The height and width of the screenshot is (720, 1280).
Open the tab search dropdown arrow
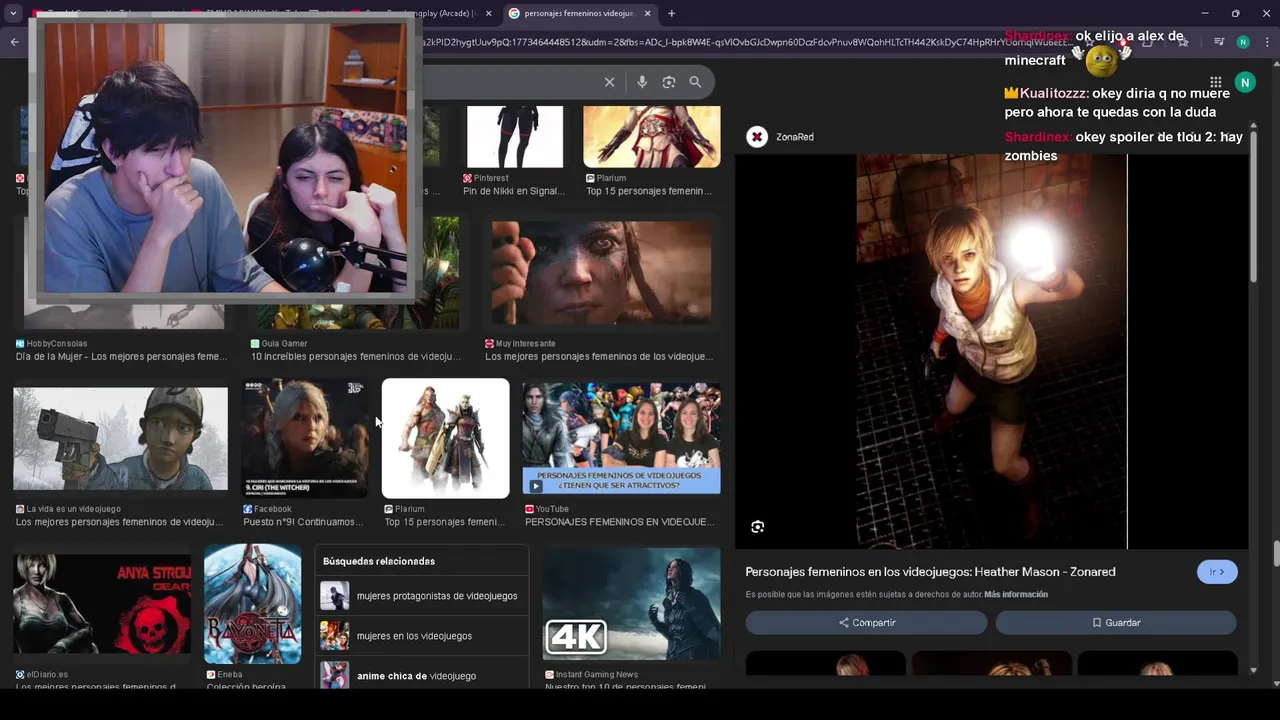[13, 13]
